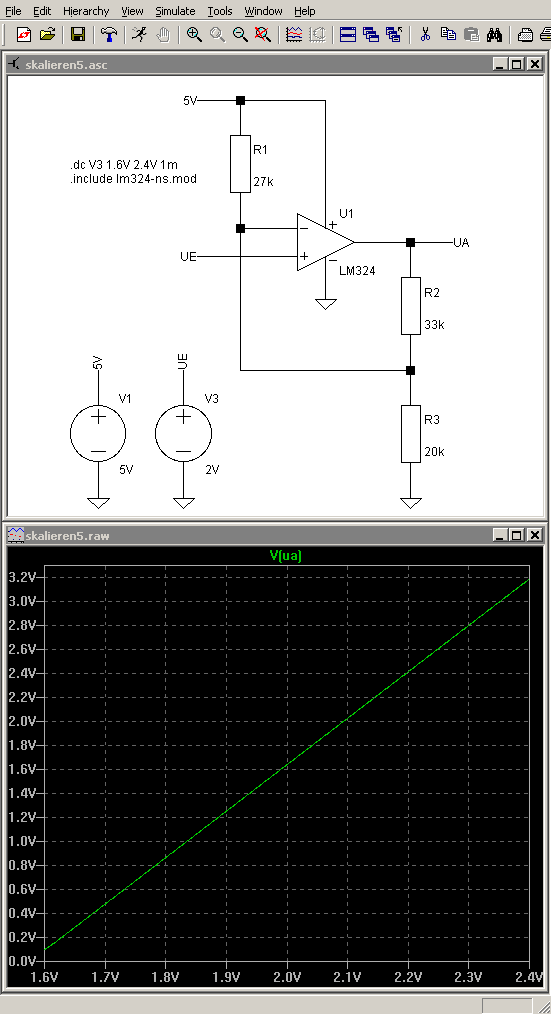Select resistor R2 label
This screenshot has height=1014, width=551.
432,292
